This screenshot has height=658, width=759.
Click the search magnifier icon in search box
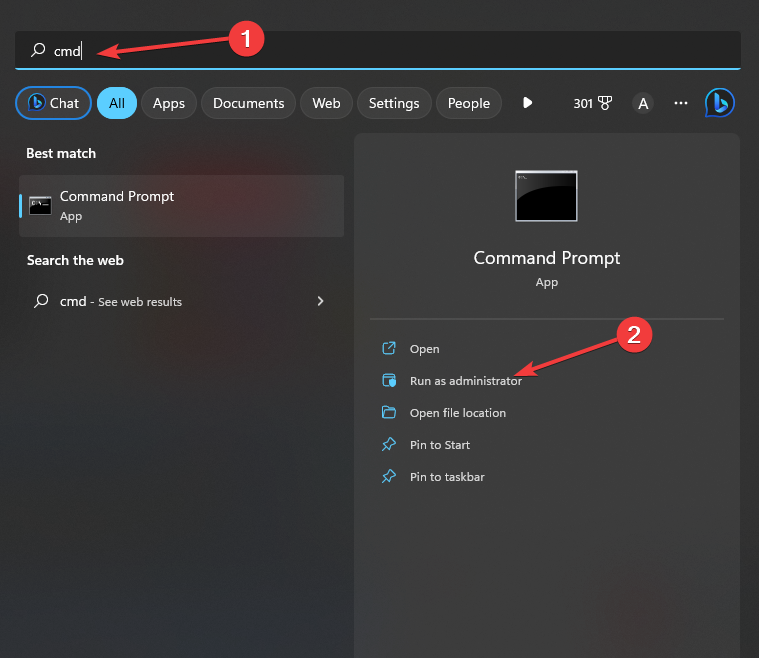coord(38,50)
